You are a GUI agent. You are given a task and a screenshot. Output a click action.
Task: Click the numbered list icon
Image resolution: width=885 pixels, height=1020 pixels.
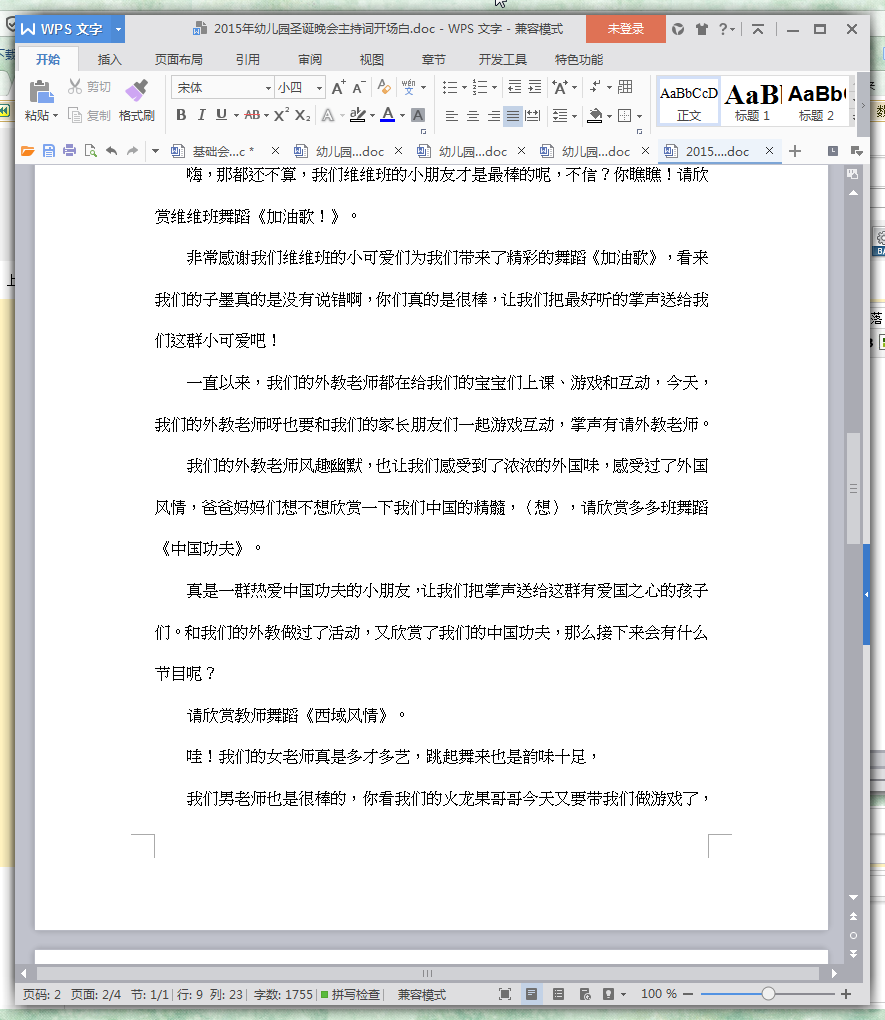(x=480, y=87)
